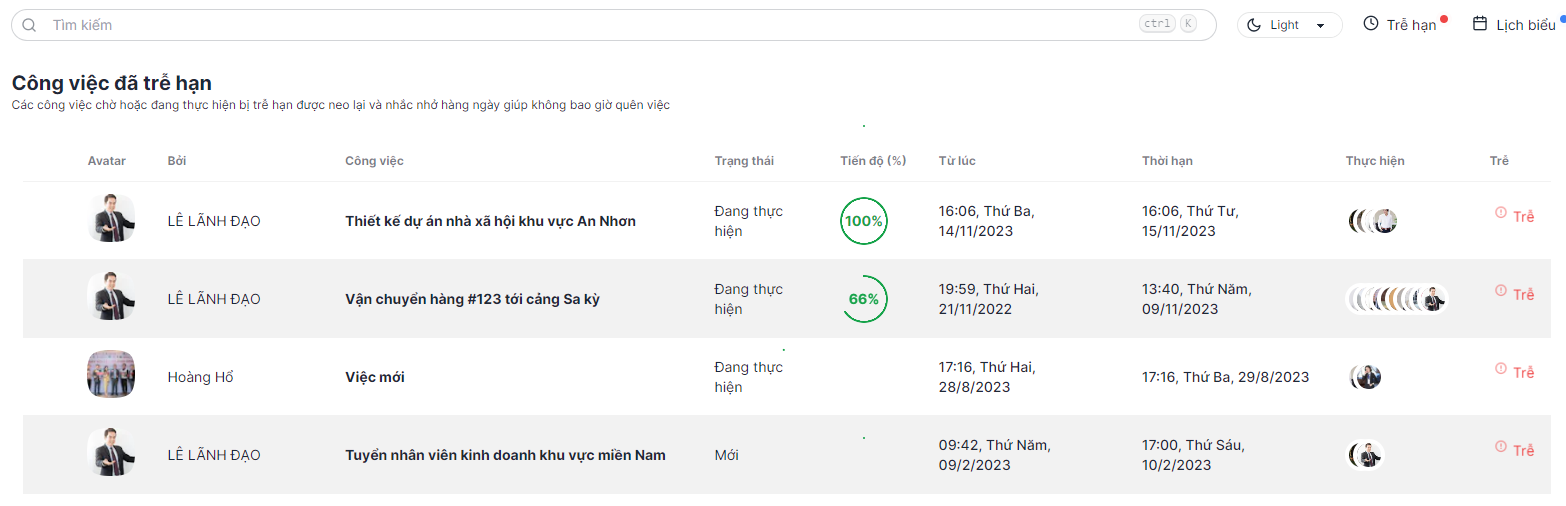This screenshot has width=1566, height=506.
Task: Click the clock icon beside Trễ hạn
Action: pos(1371,24)
